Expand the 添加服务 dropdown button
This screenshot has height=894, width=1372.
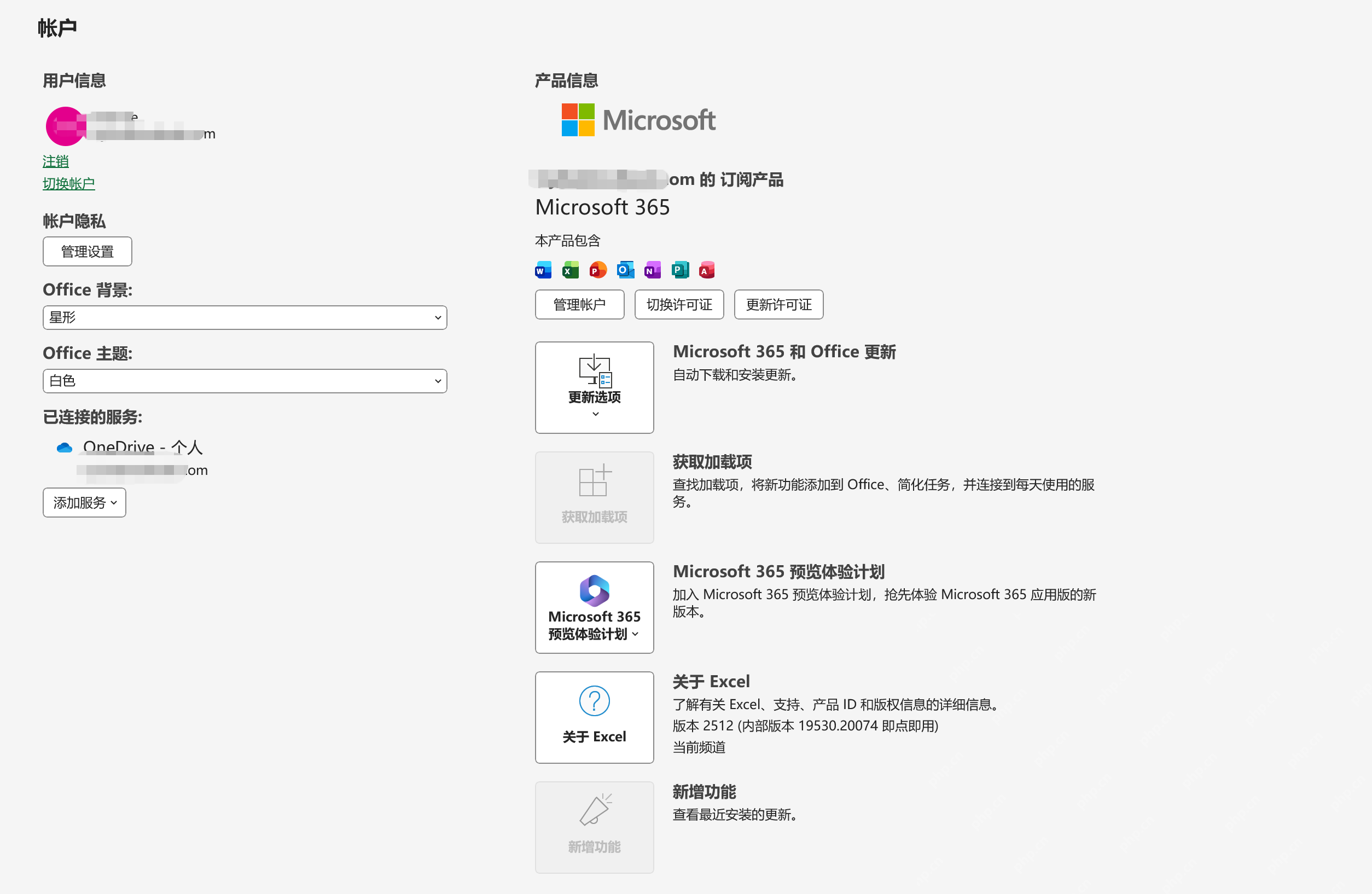pyautogui.click(x=84, y=503)
